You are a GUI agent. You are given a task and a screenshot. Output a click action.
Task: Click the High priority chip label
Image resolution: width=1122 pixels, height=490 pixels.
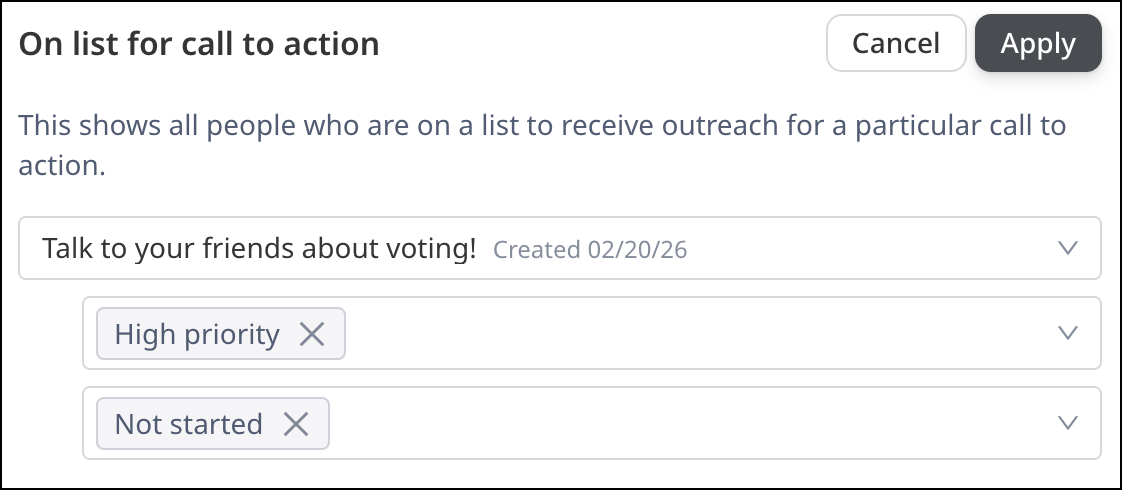point(197,334)
